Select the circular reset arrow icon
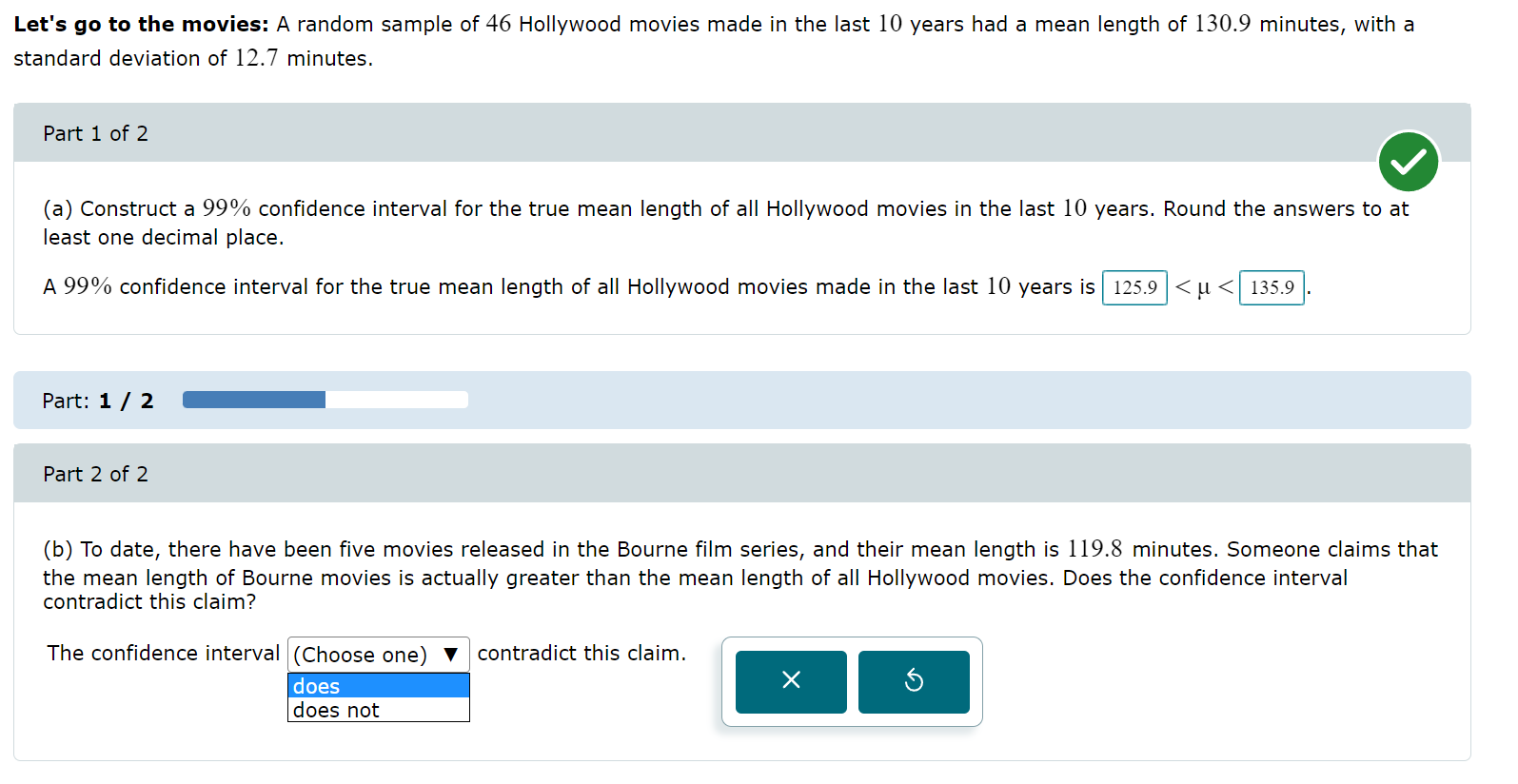The width and height of the screenshot is (1518, 784). tap(914, 681)
